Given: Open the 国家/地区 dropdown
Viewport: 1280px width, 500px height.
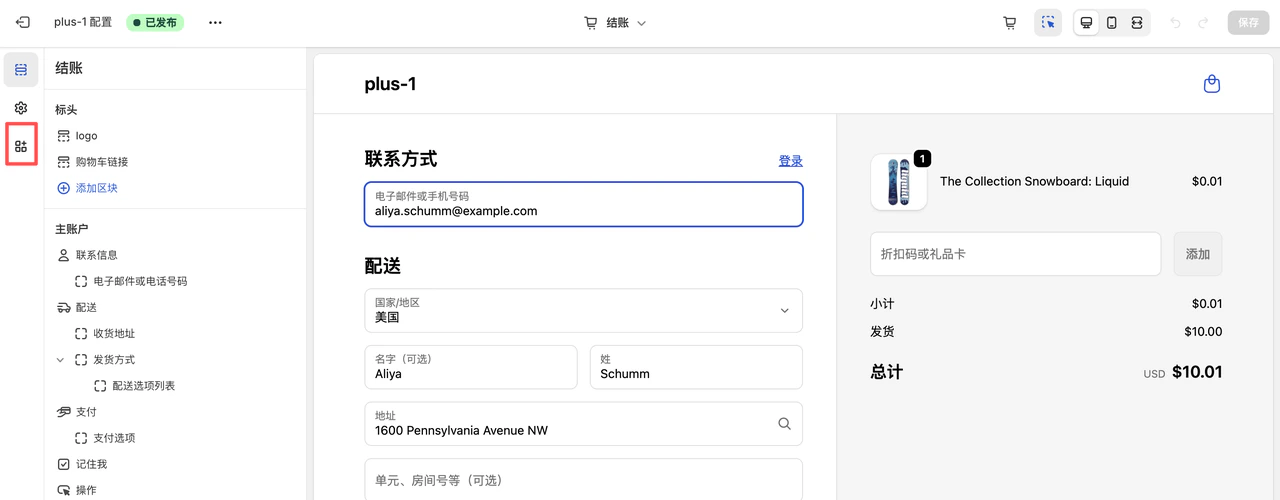Looking at the screenshot, I should (x=584, y=310).
